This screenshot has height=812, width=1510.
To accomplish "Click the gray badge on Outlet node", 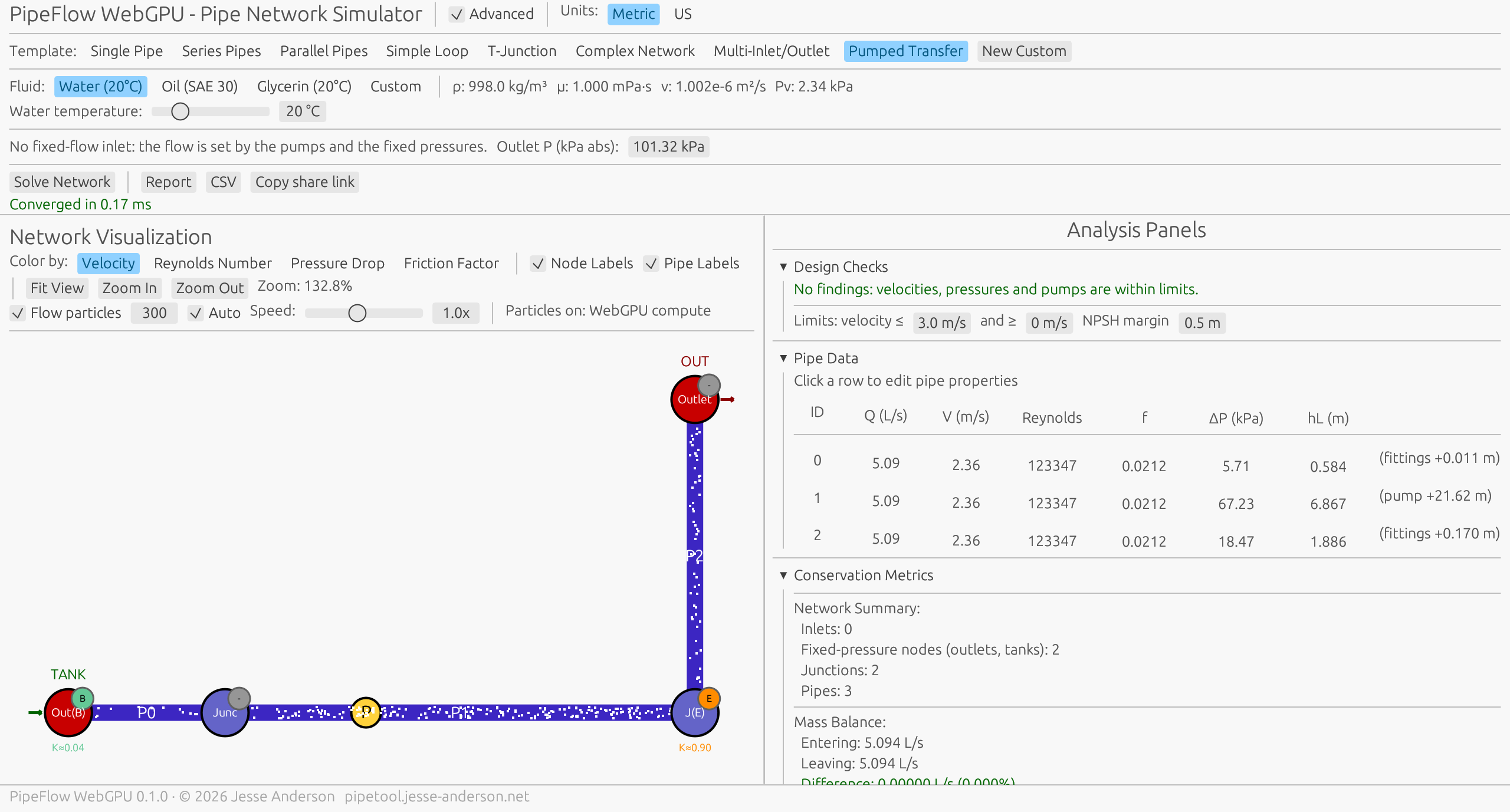I will pos(709,385).
